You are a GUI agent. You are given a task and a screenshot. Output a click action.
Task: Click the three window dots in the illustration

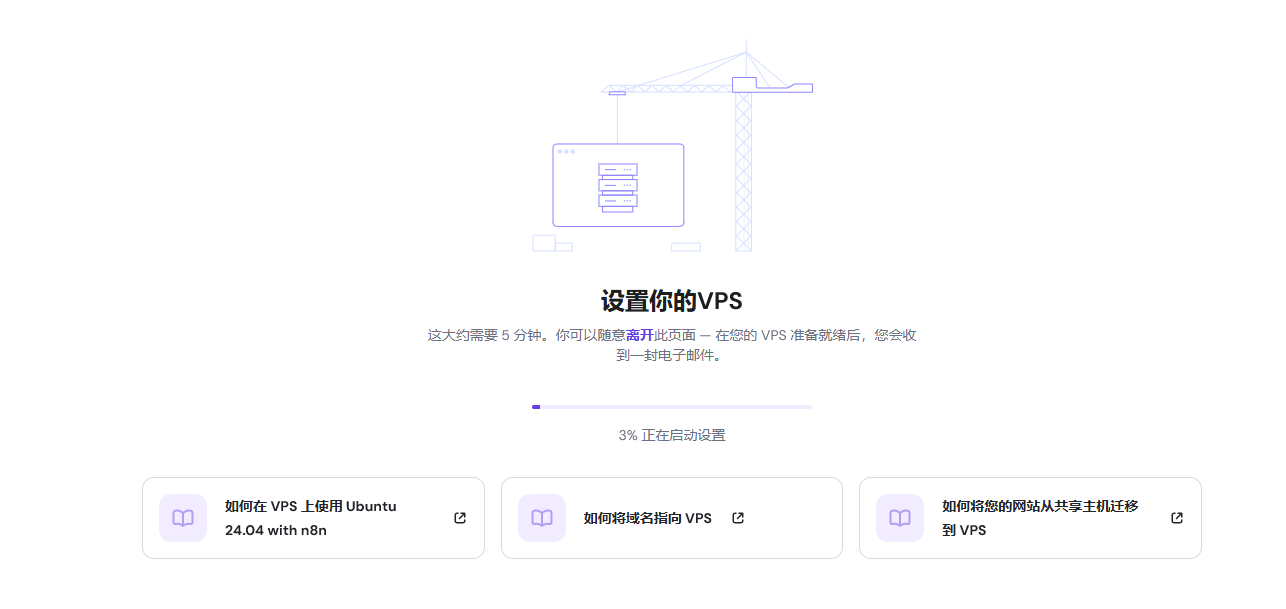[x=566, y=151]
